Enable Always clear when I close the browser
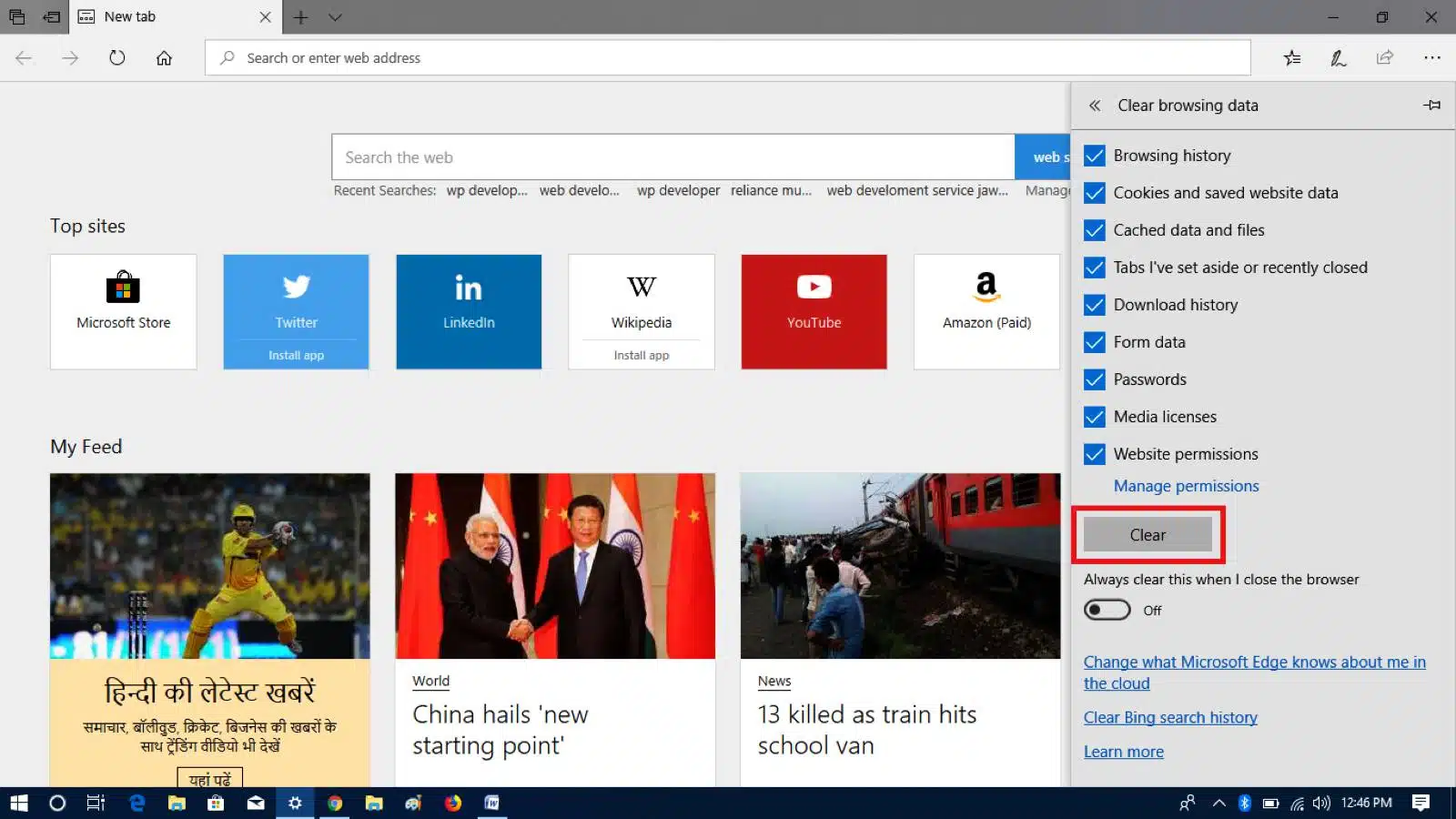The image size is (1456, 819). [1107, 610]
